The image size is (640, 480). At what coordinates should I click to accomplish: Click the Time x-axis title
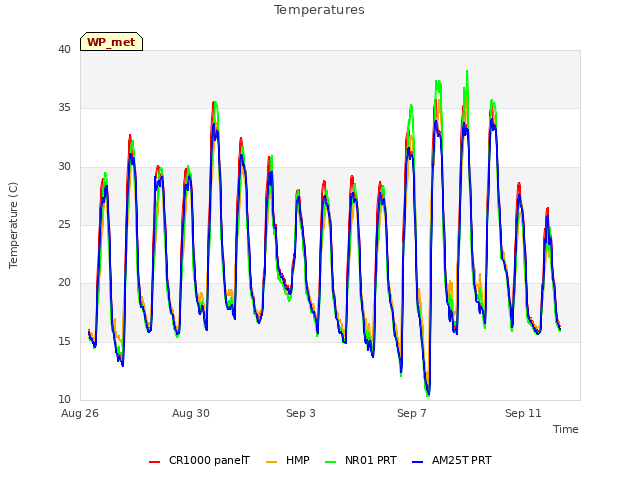click(x=565, y=429)
